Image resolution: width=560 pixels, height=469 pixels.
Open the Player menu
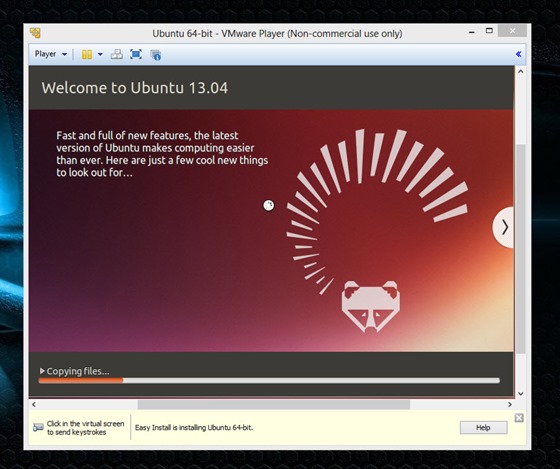pyautogui.click(x=50, y=54)
